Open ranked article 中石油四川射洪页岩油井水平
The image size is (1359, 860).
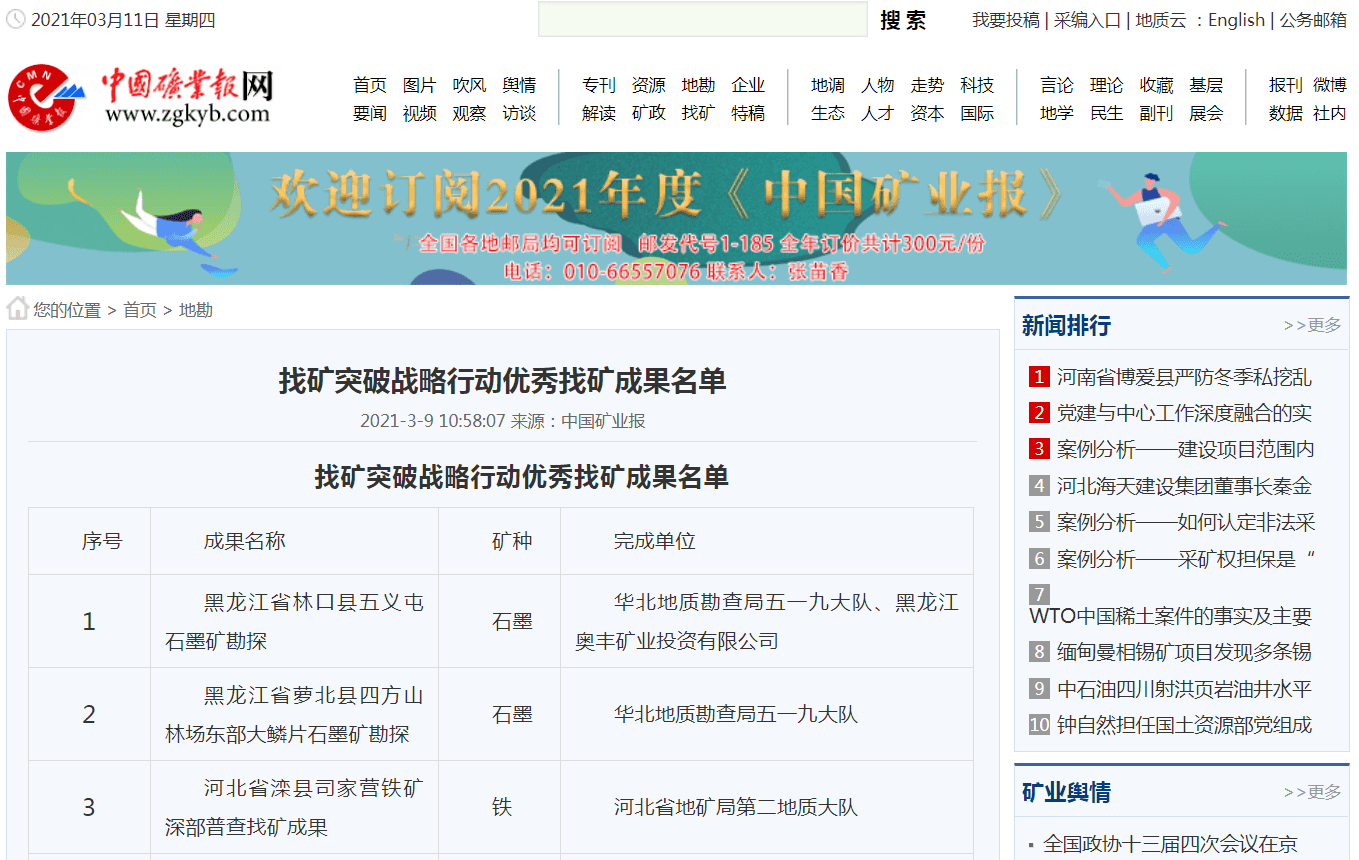tap(1184, 689)
